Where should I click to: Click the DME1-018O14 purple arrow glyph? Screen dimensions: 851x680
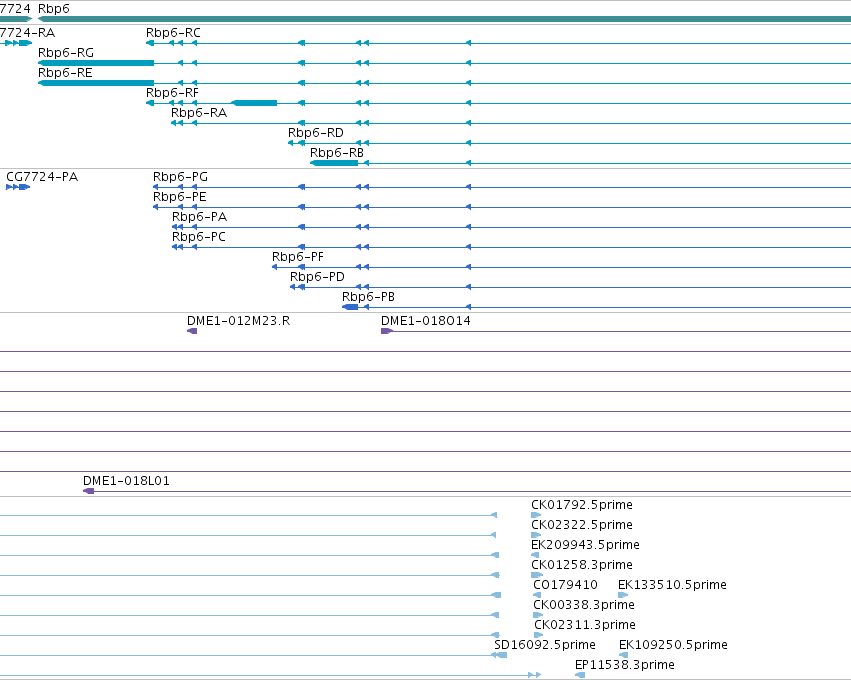[x=387, y=331]
